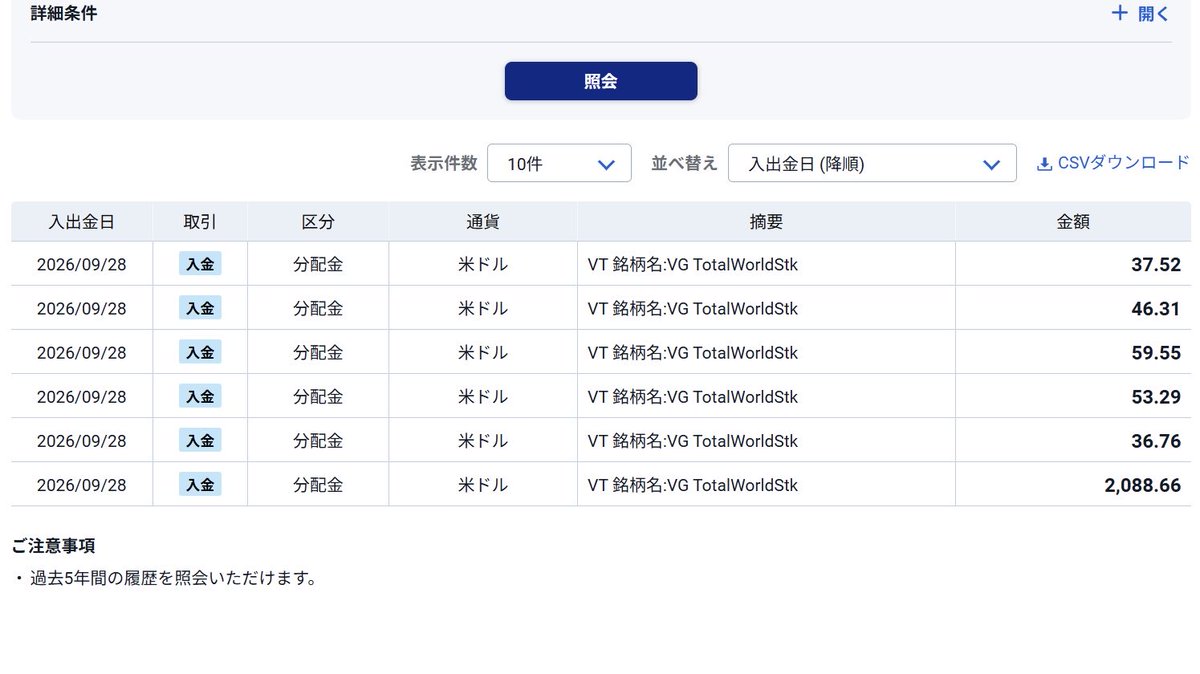Click the 詳細条件 heading
The width and height of the screenshot is (1200, 674).
click(64, 14)
